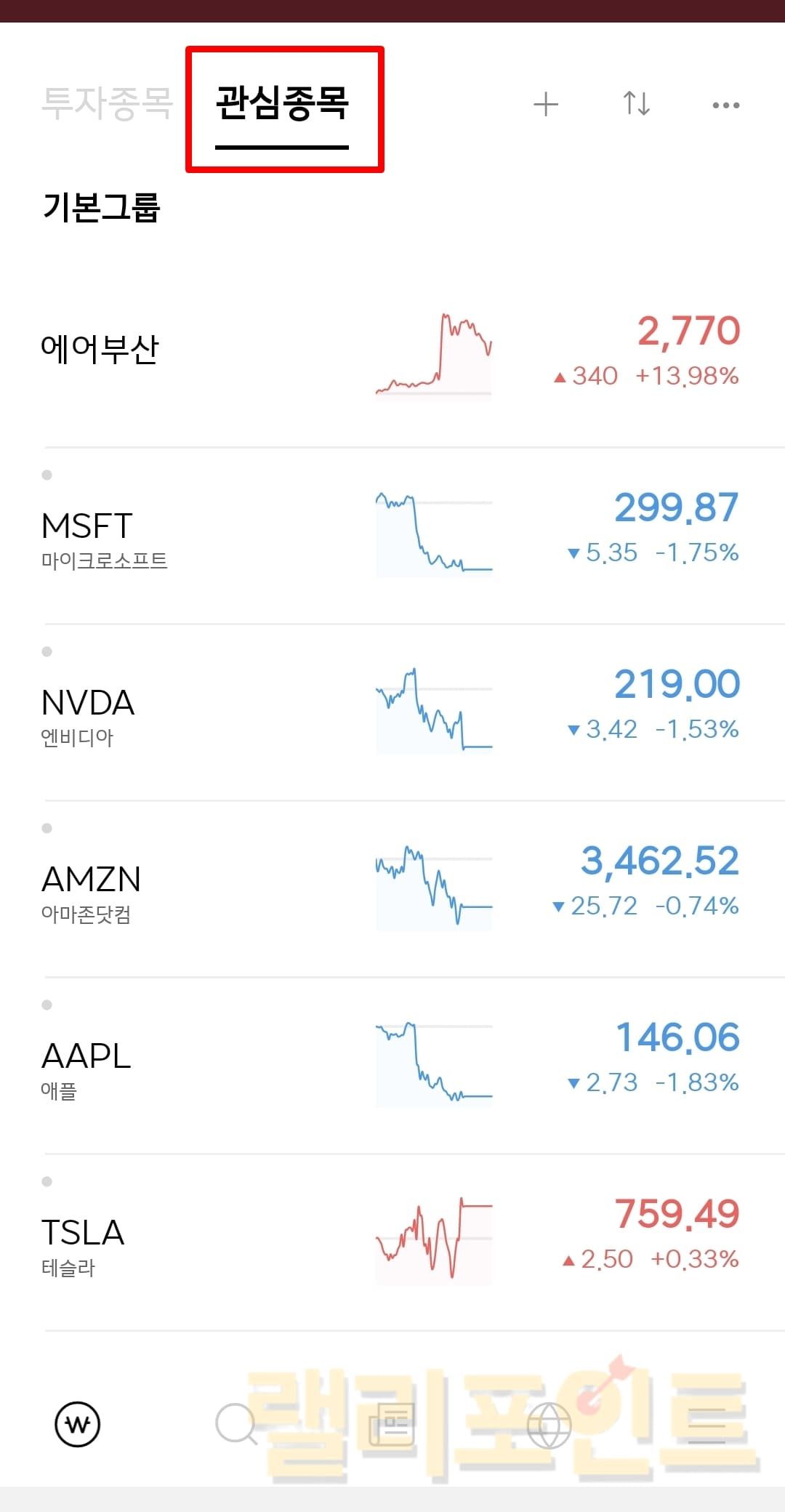
Task: Tap the TSLA mini price chart
Action: coord(434,1239)
